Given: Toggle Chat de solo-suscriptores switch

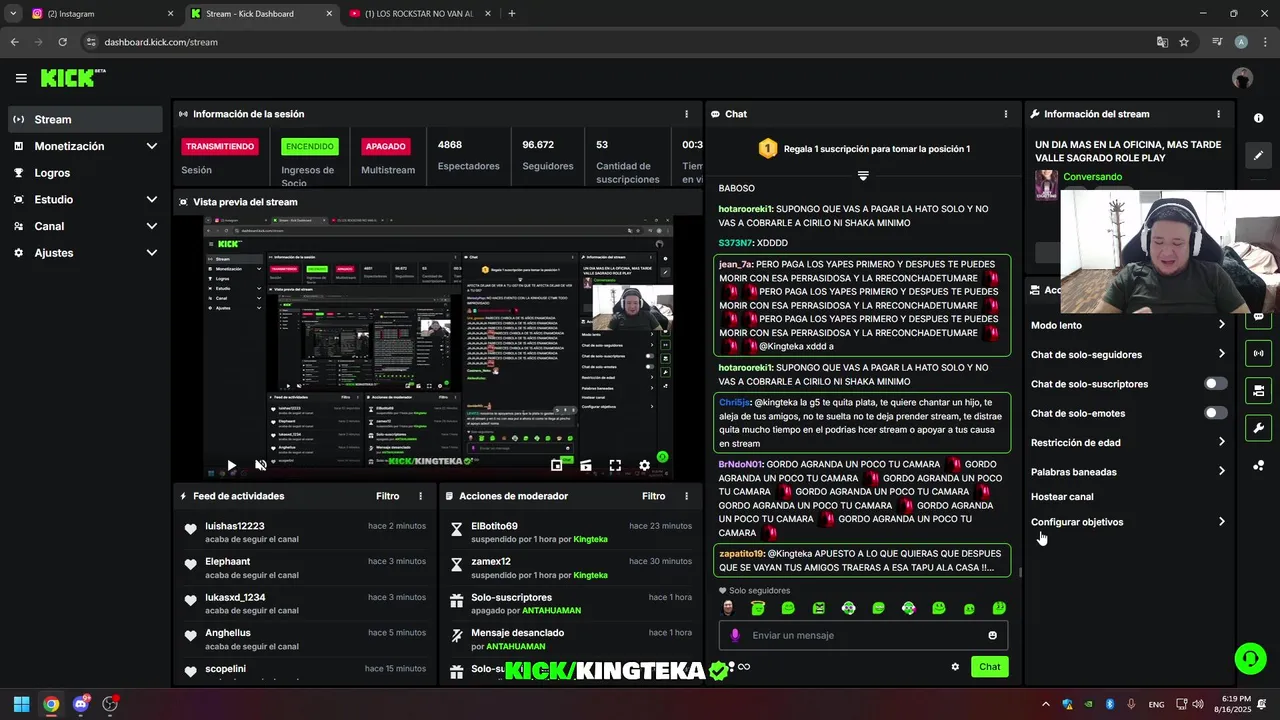Looking at the screenshot, I should pyautogui.click(x=1215, y=384).
